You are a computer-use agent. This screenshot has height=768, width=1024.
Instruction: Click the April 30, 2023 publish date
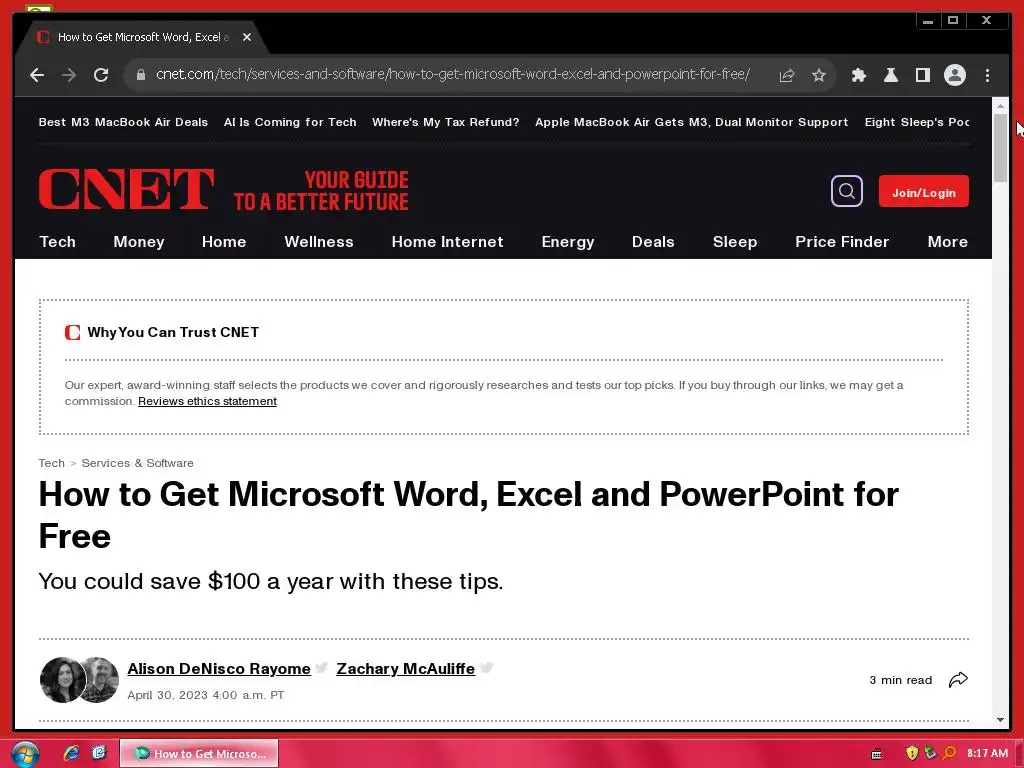(206, 695)
